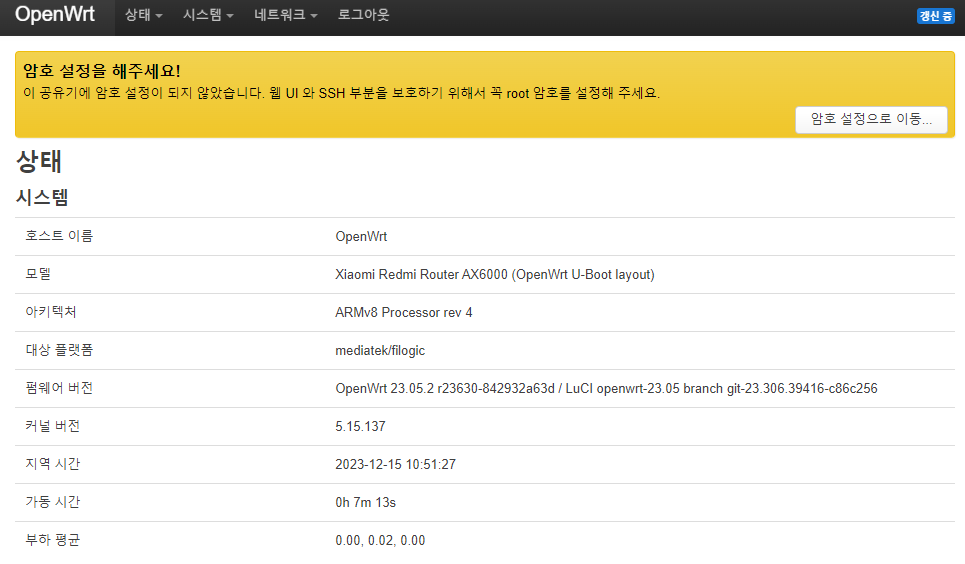Screen dimensions: 965x564
Task: Click the 지역 시간 row label
Action: pyautogui.click(x=53, y=464)
